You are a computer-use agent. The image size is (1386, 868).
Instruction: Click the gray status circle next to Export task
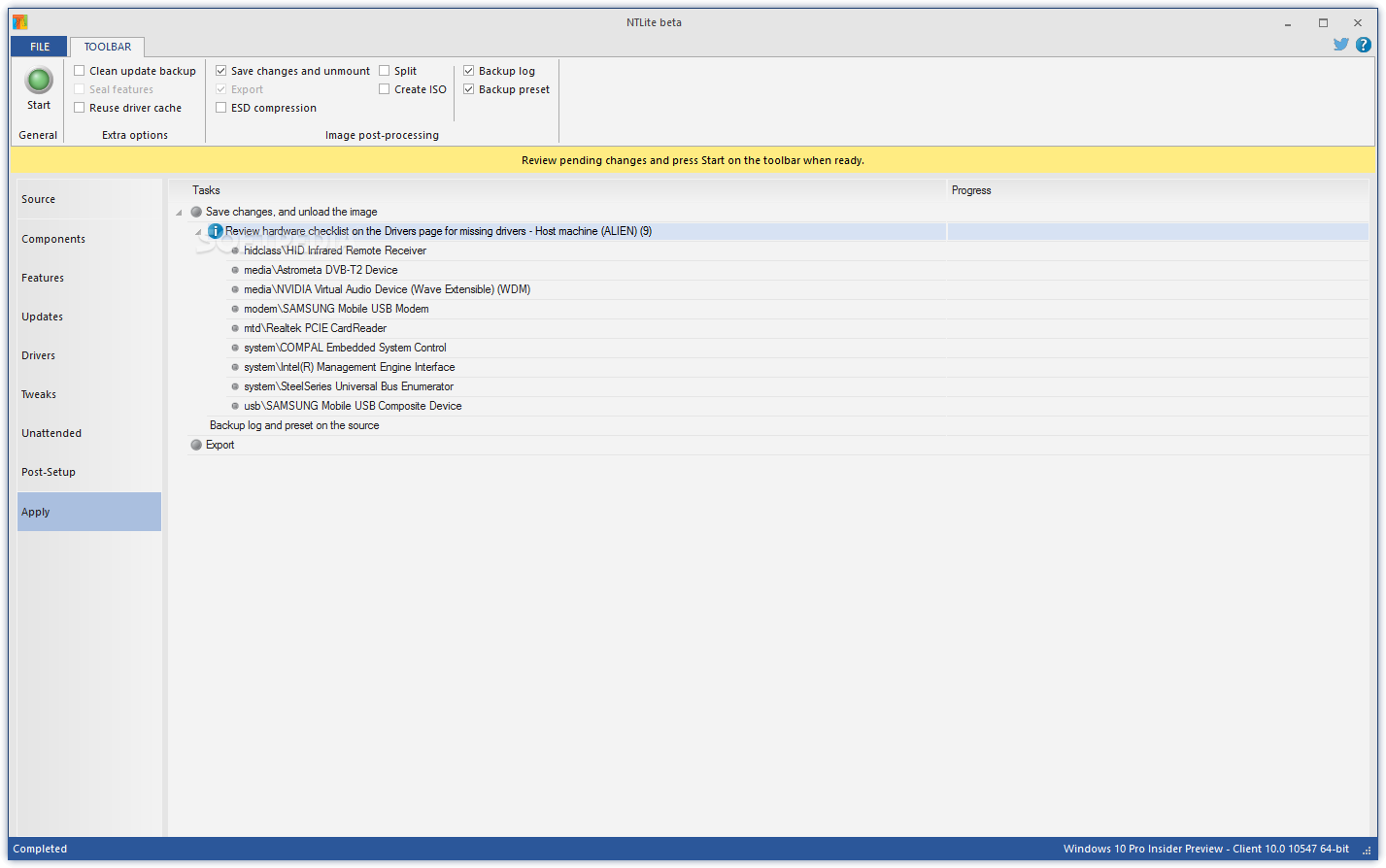click(x=196, y=445)
